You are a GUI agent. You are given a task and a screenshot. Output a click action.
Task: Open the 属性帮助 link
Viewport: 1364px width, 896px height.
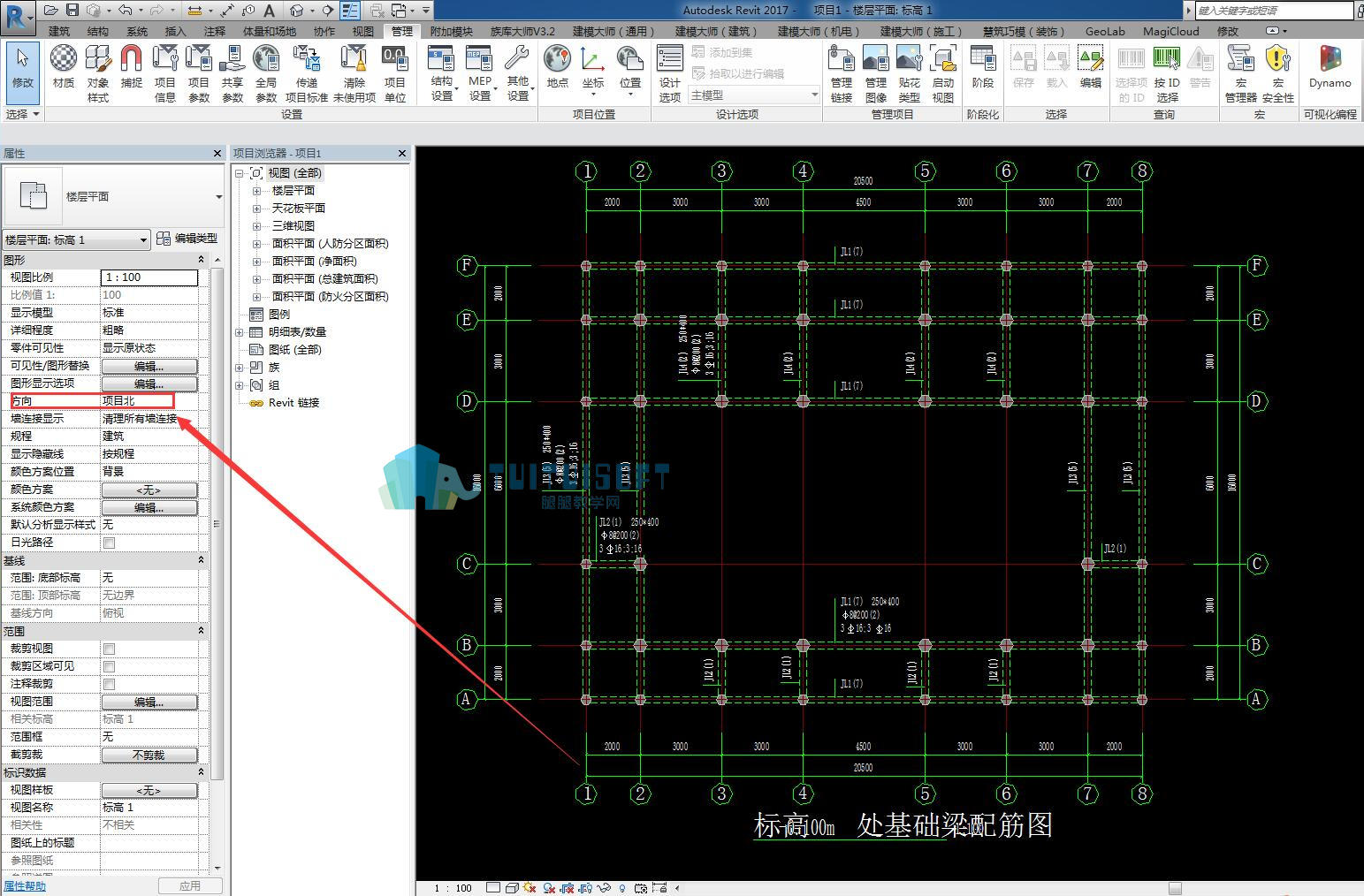(25, 885)
